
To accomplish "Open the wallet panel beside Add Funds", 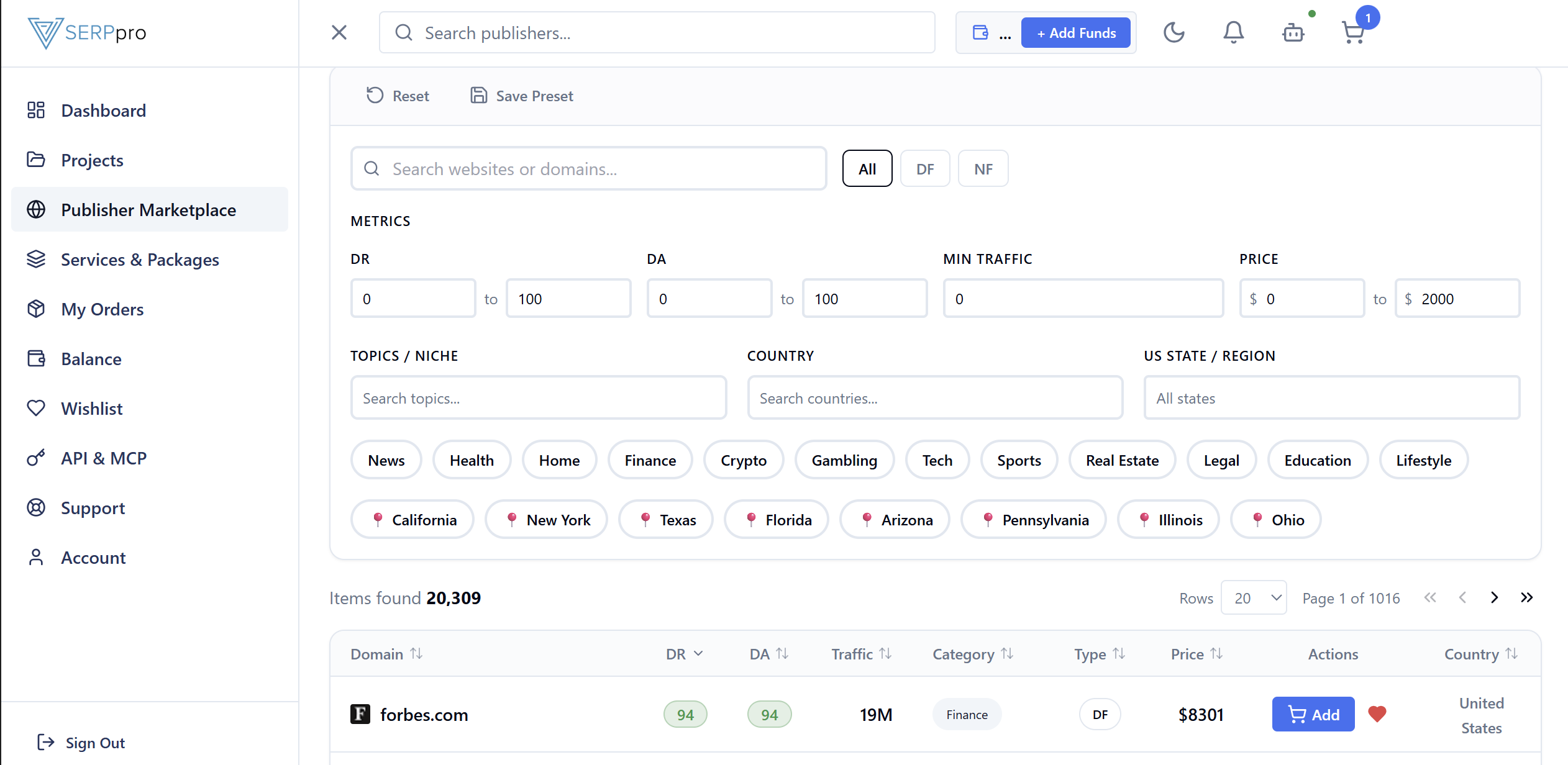I will coord(981,32).
